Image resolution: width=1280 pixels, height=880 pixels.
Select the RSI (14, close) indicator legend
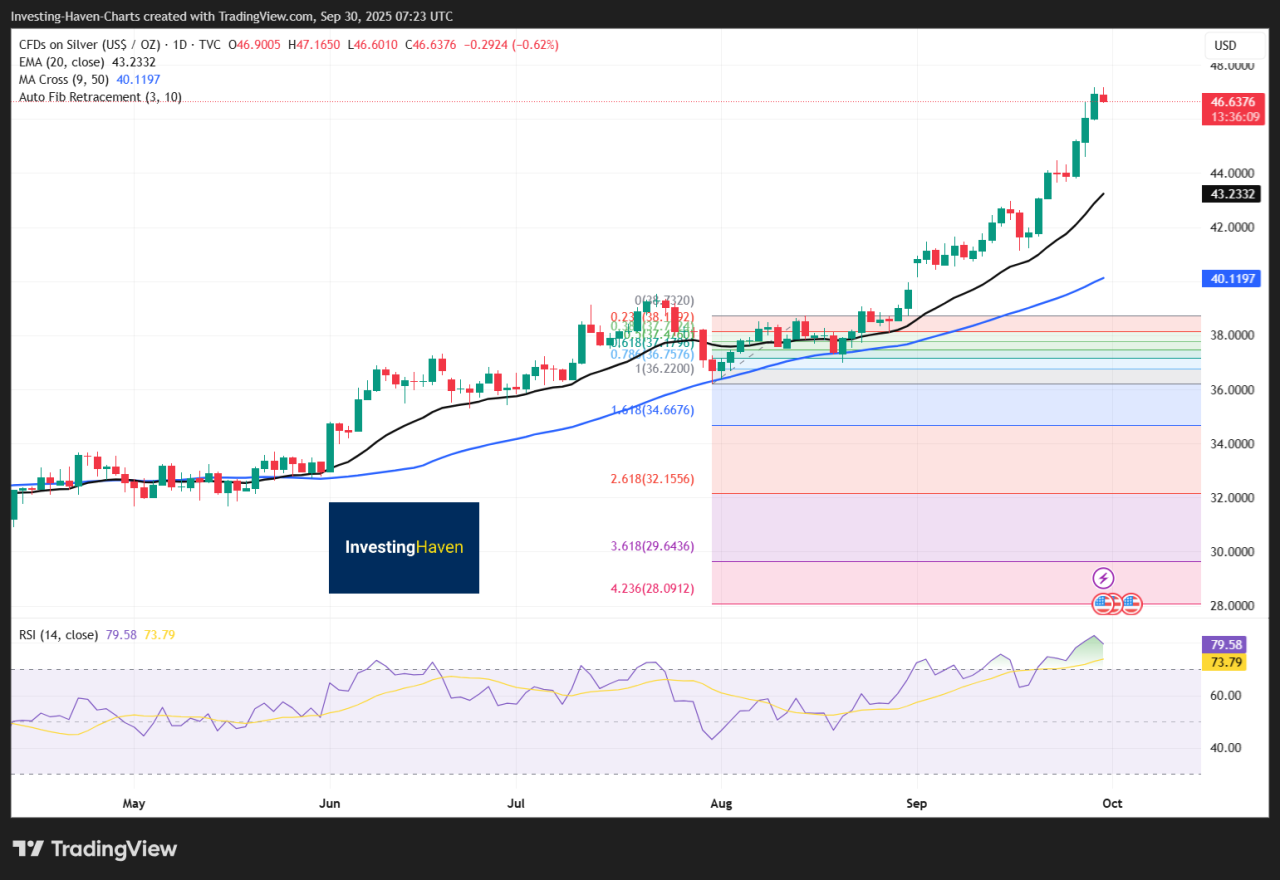[x=58, y=633]
